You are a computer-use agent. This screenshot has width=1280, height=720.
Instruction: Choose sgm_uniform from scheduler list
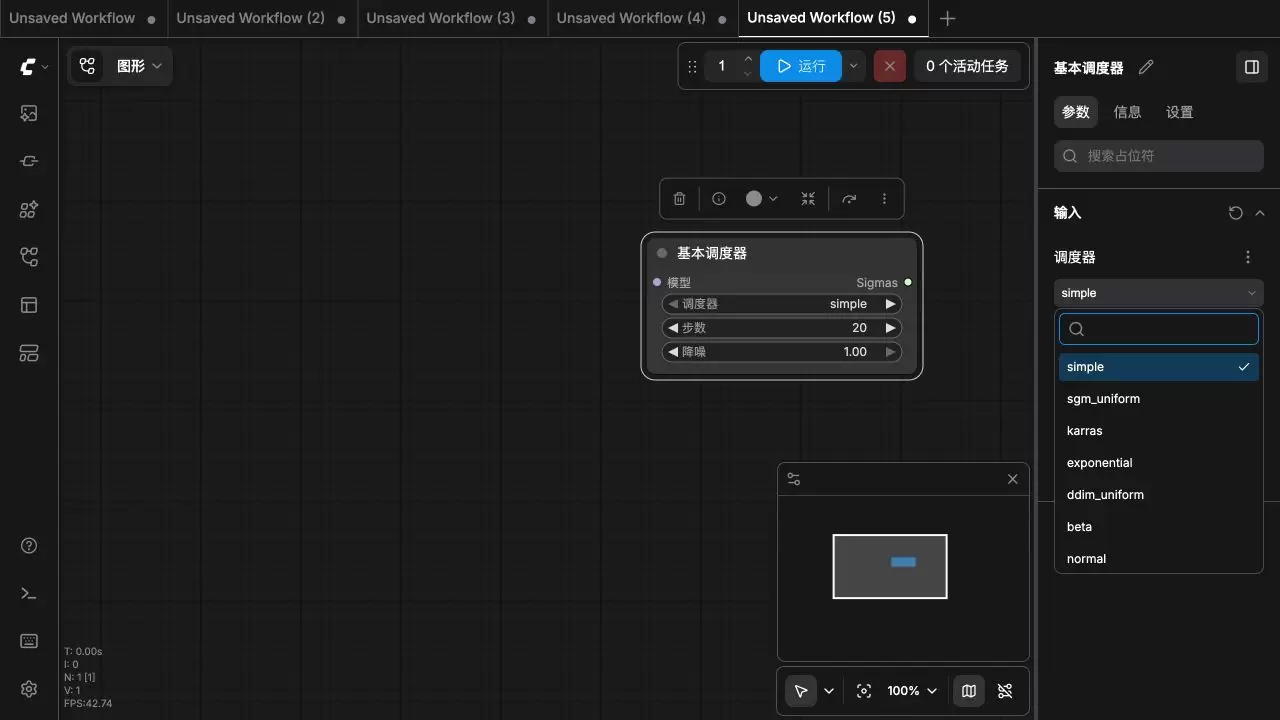coord(1159,399)
